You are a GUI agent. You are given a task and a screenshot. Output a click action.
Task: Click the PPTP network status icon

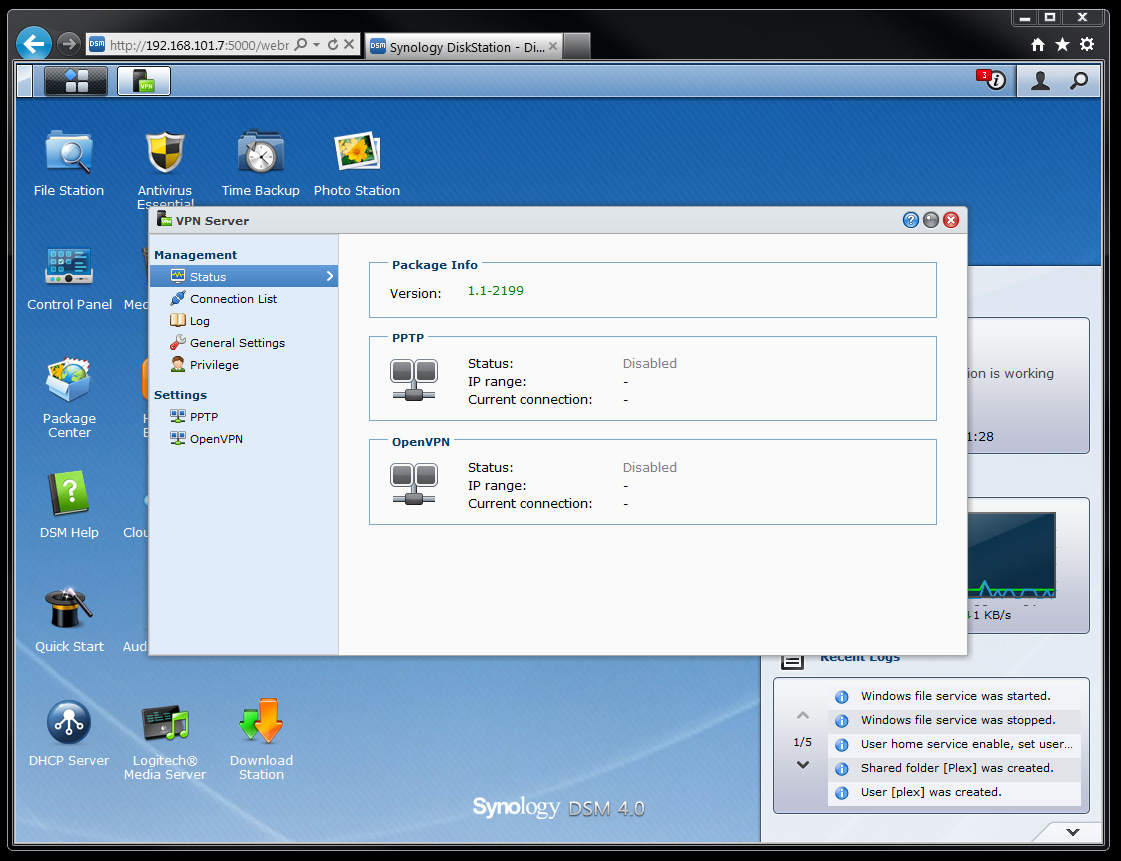coord(413,380)
